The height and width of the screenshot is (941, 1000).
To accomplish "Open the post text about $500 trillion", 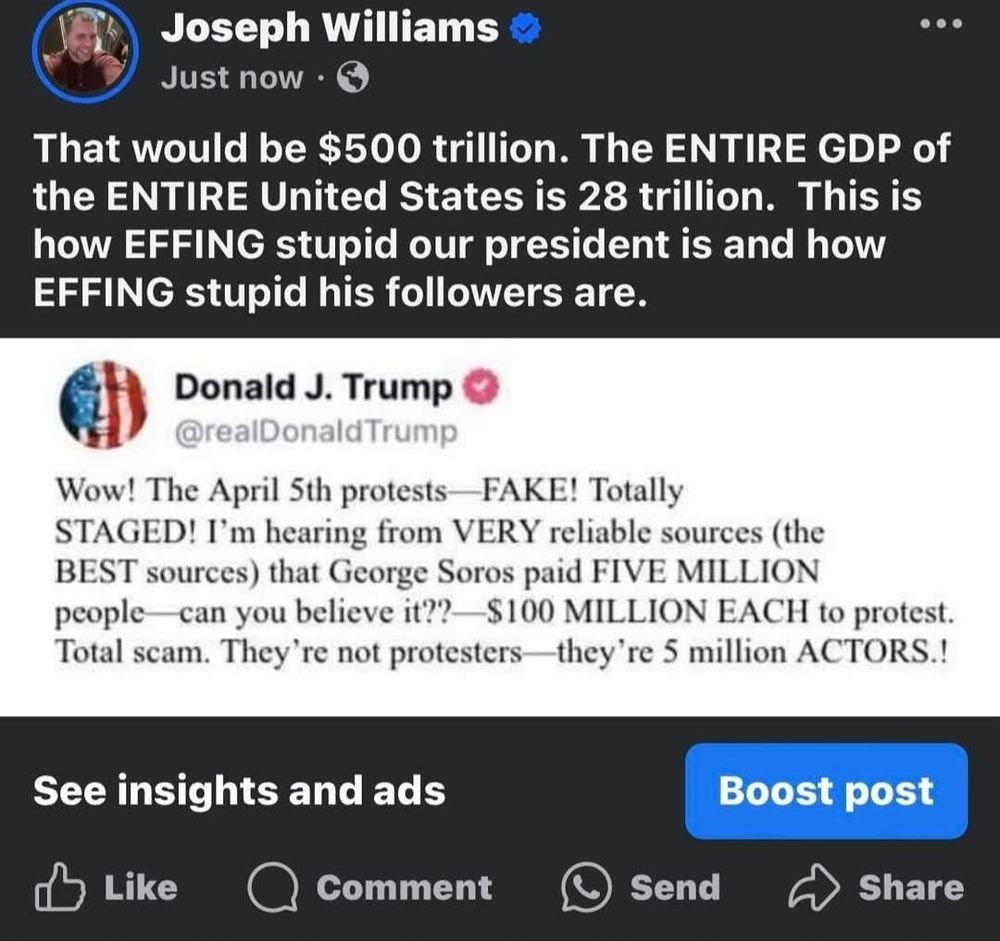I will tap(491, 219).
